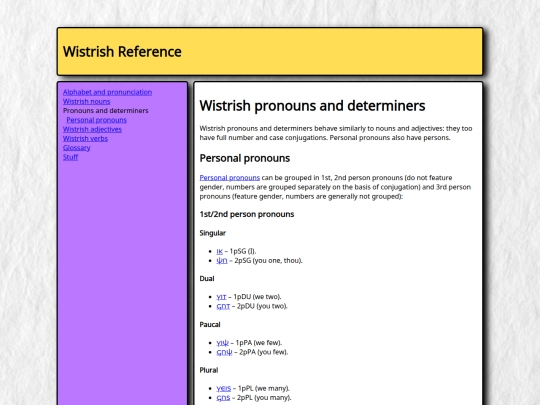The image size is (540, 405).
Task: Click the Wistrish Reference site title
Action: [122, 52]
